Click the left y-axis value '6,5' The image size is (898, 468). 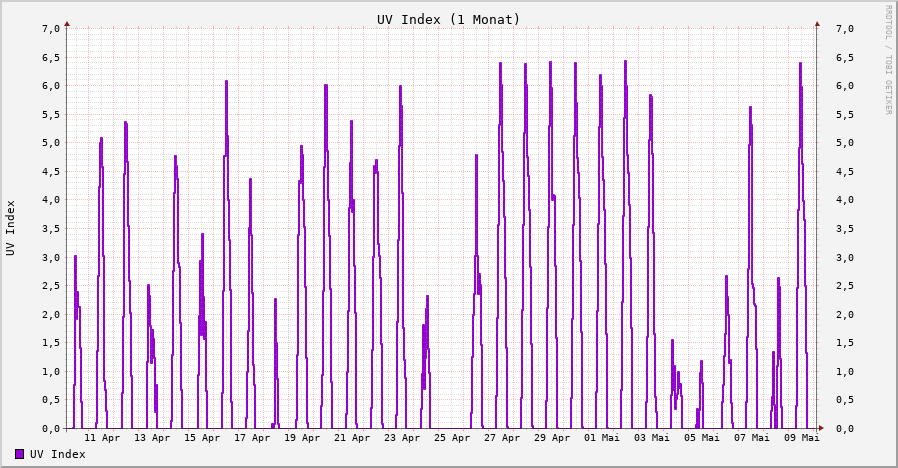click(51, 57)
